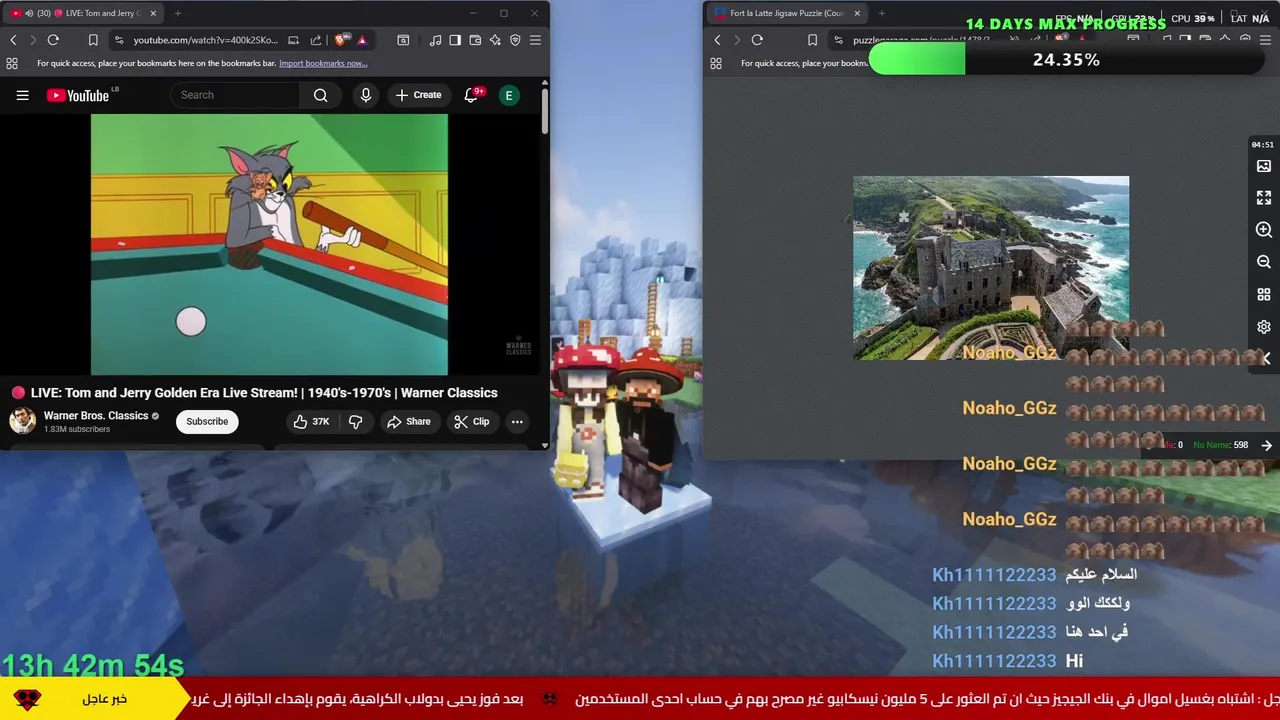The image size is (1280, 720).
Task: Open a new tab in YouTube window
Action: point(177,13)
